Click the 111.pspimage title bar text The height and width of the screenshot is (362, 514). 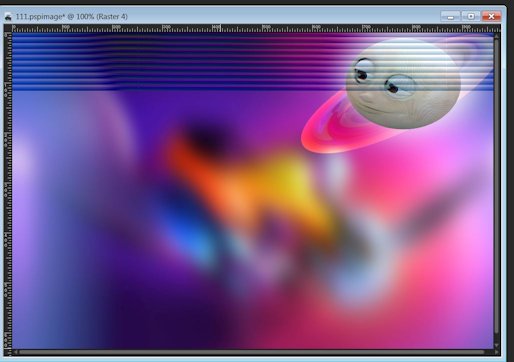[72, 16]
